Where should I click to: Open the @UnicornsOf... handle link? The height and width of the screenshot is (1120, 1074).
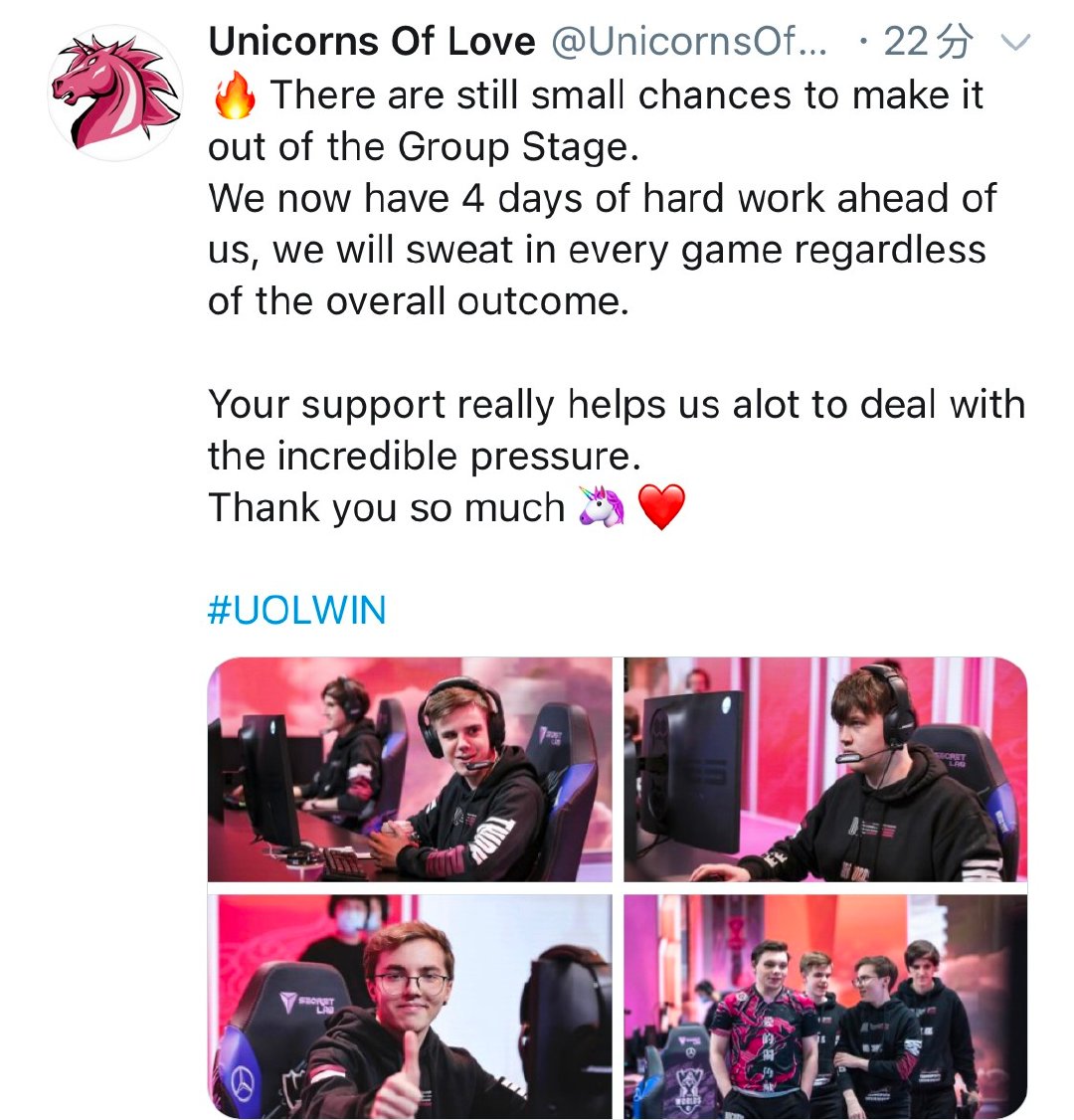tap(689, 41)
